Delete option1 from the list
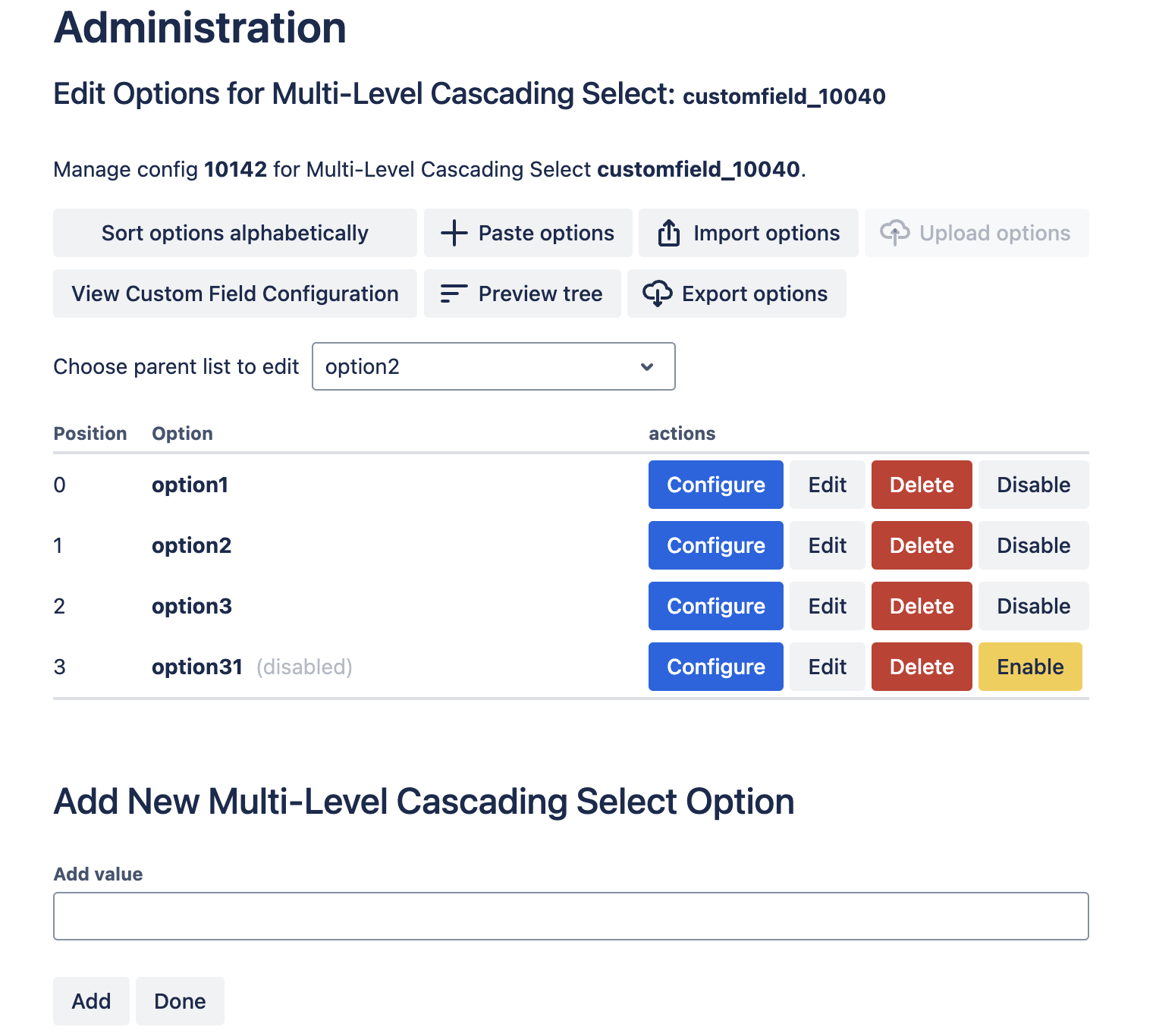This screenshot has height=1036, width=1156. pos(921,485)
